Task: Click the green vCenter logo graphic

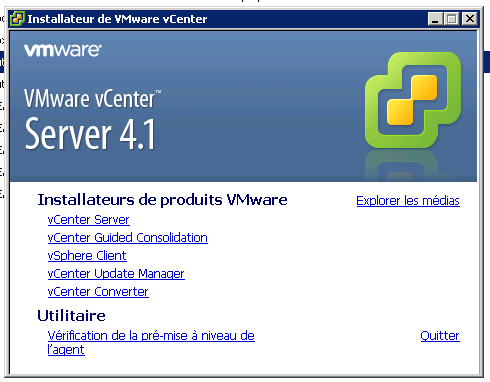Action: [x=413, y=100]
